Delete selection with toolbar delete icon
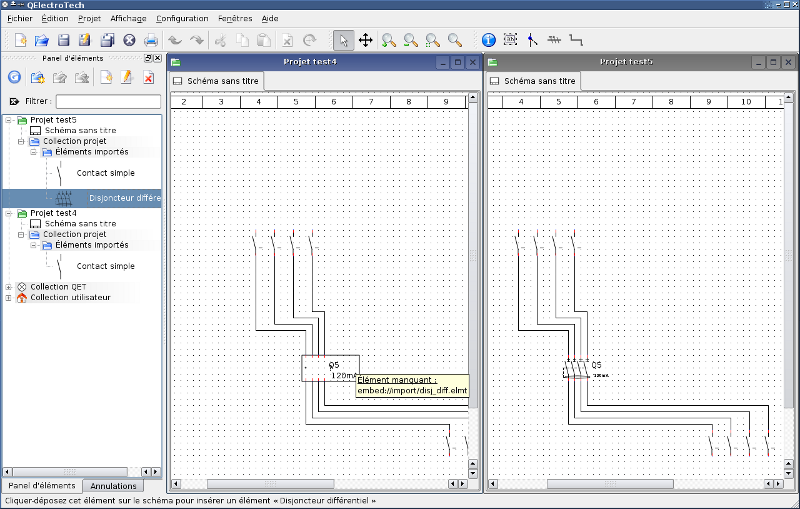Image resolution: width=800 pixels, height=509 pixels. [x=287, y=40]
